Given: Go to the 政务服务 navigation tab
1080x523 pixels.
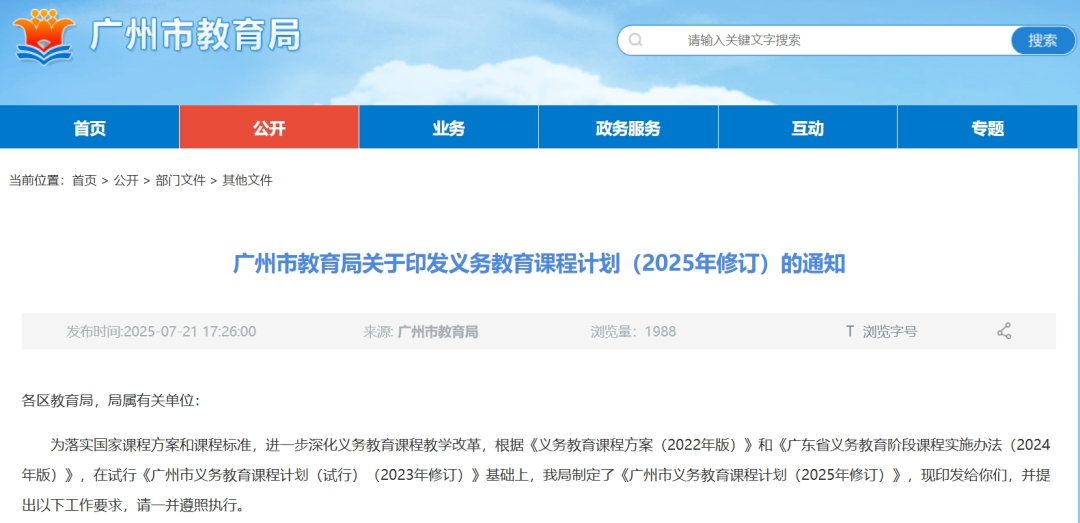Looking at the screenshot, I should pos(628,127).
